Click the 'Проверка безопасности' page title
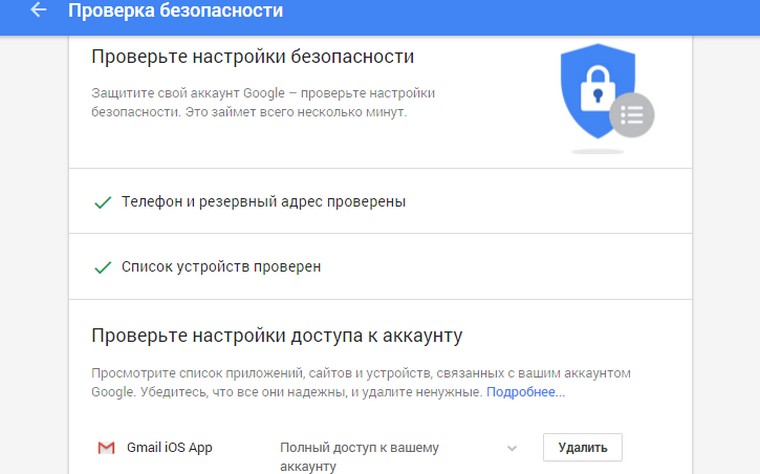 point(175,12)
